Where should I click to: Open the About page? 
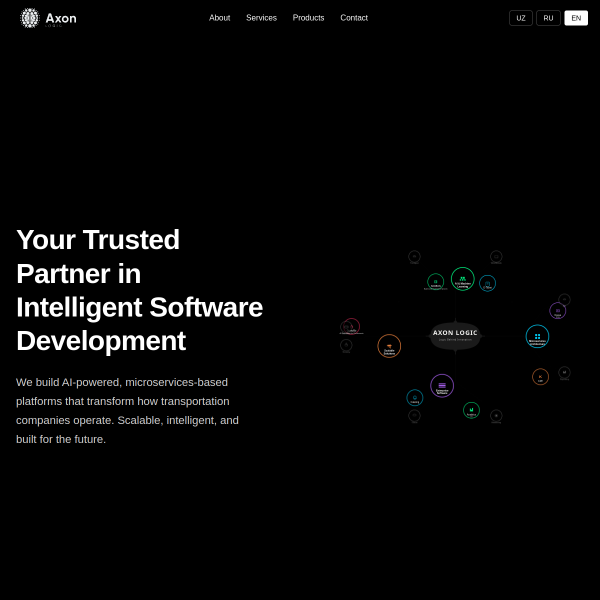(x=219, y=18)
